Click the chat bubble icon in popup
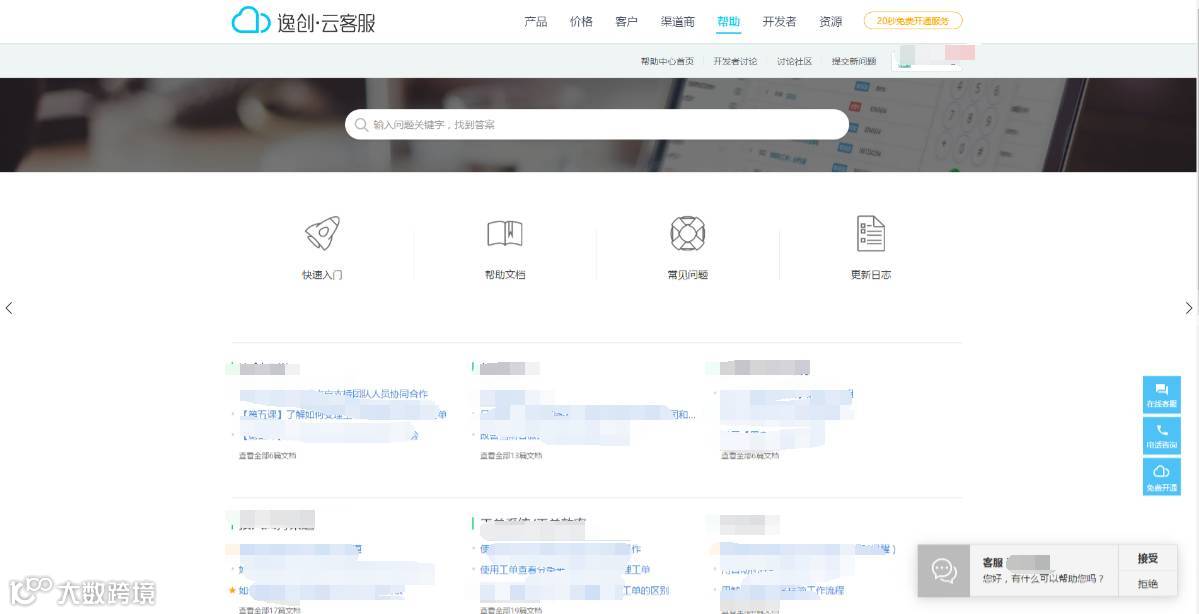 coord(944,570)
